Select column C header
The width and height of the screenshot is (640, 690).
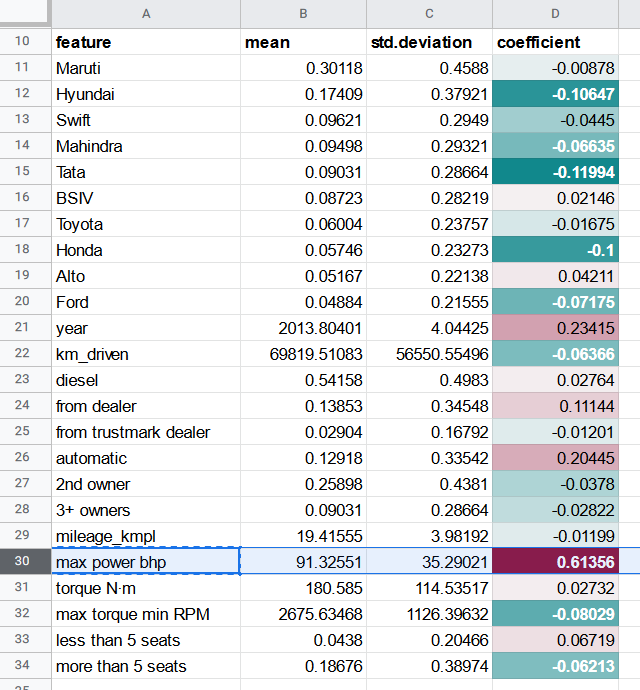(429, 14)
